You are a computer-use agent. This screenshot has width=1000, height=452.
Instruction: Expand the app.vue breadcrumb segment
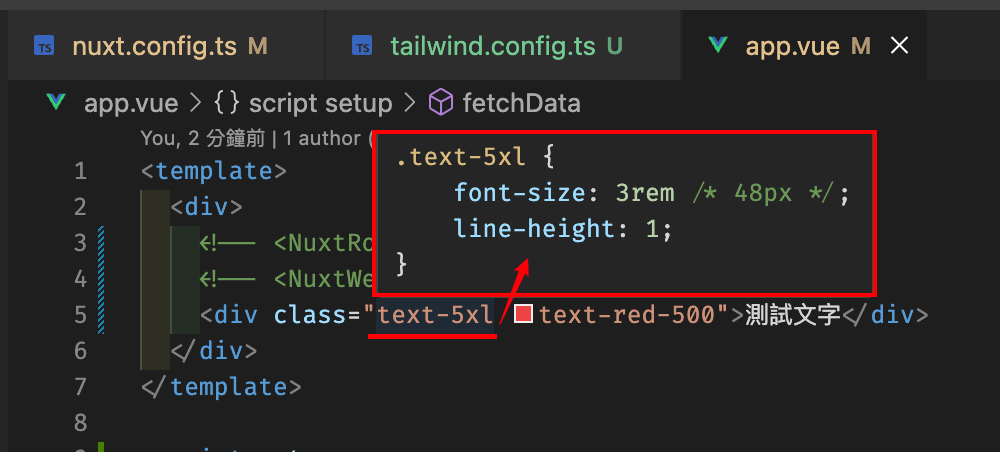coord(131,103)
